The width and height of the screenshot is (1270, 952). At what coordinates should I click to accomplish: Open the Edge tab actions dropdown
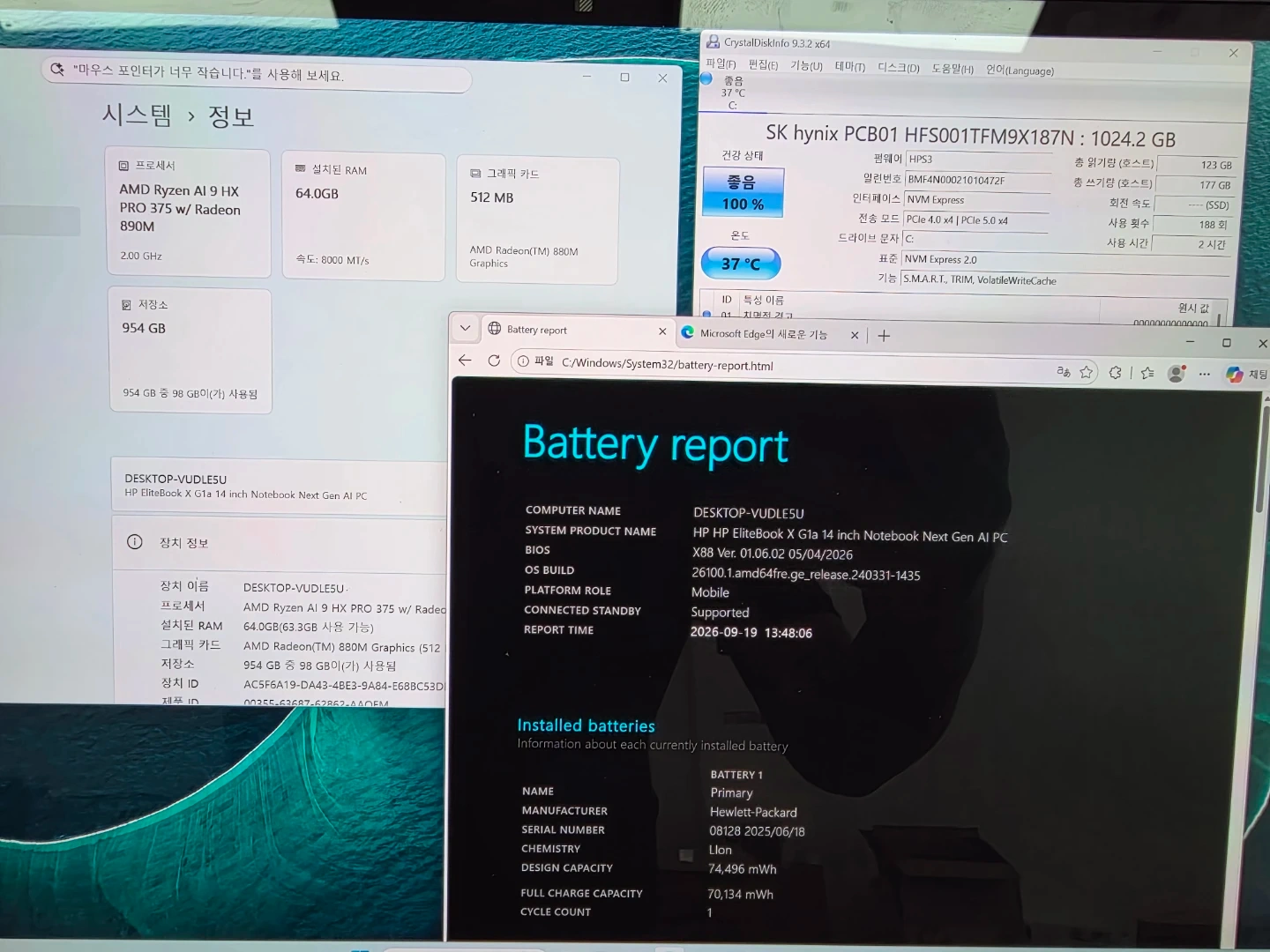(465, 328)
